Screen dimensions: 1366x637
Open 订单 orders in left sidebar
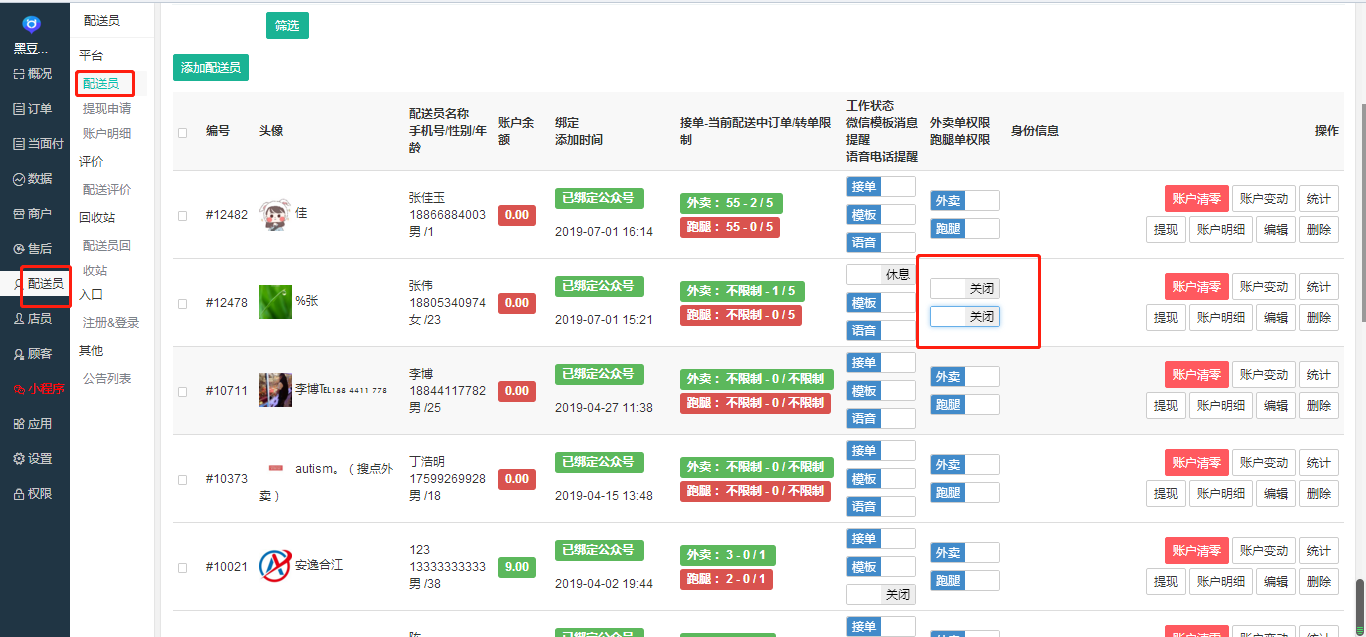[x=33, y=109]
